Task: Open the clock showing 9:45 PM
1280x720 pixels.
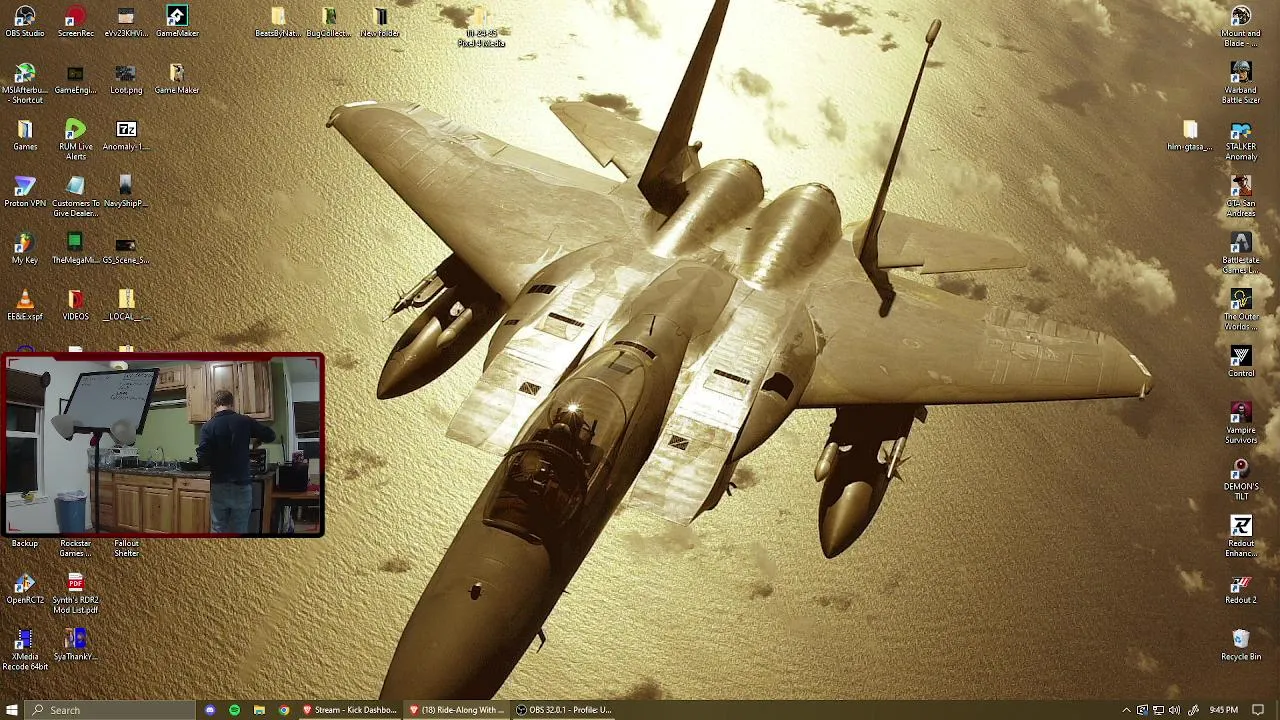Action: 1223,710
